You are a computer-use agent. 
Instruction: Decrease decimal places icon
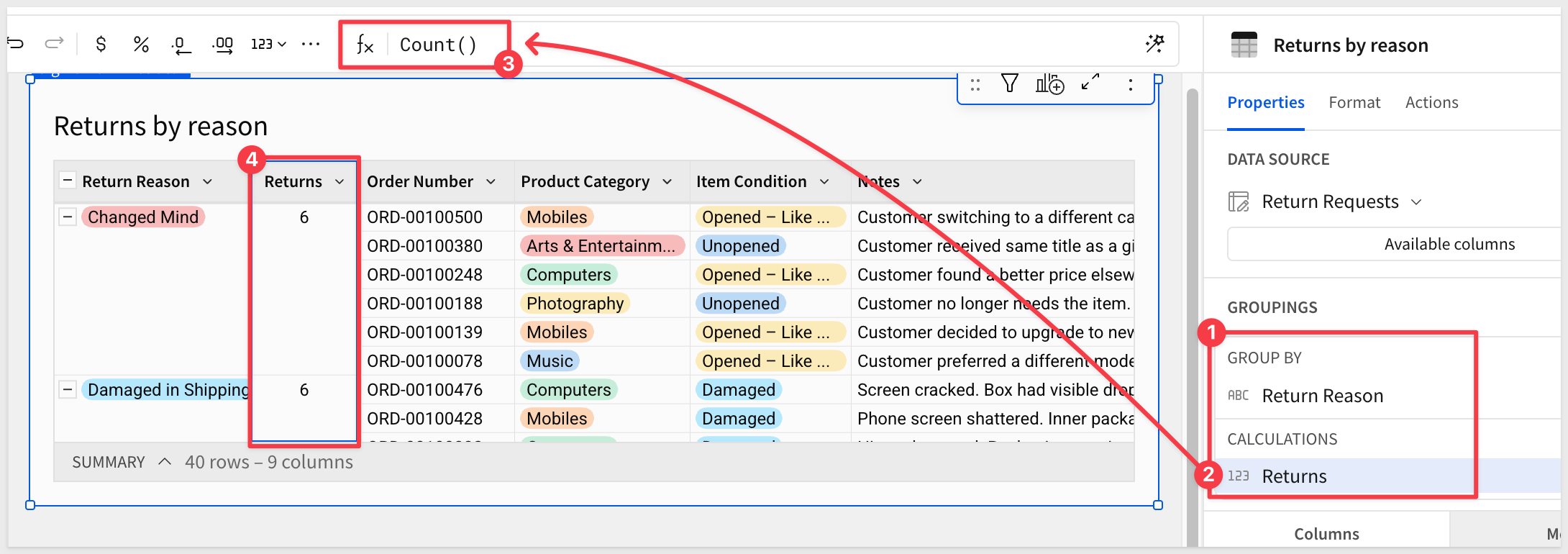click(x=181, y=45)
